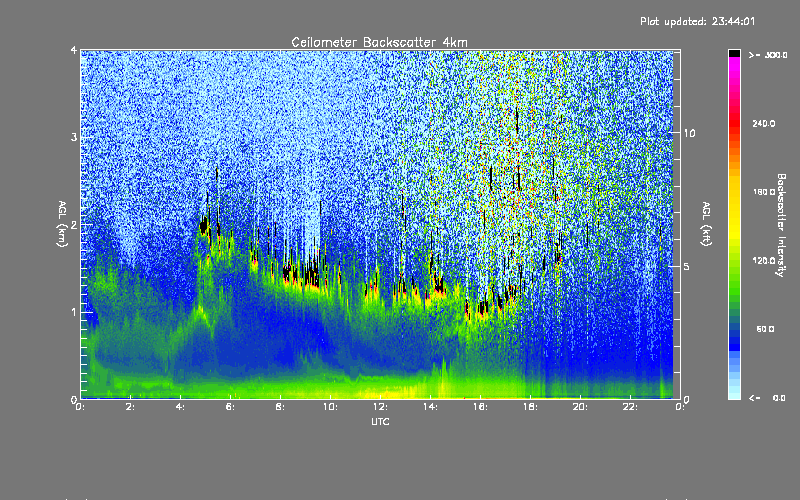Click the '14:' UTC tick label

click(430, 407)
